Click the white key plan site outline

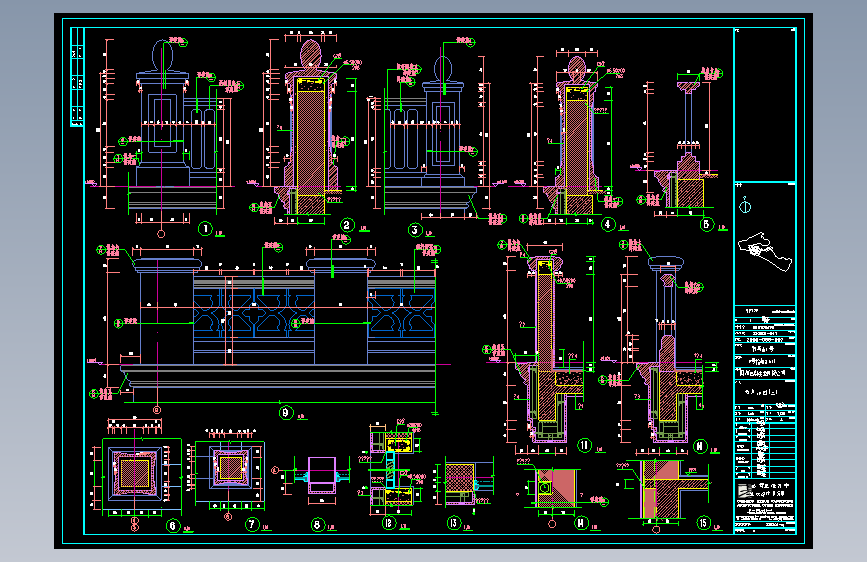click(x=765, y=252)
